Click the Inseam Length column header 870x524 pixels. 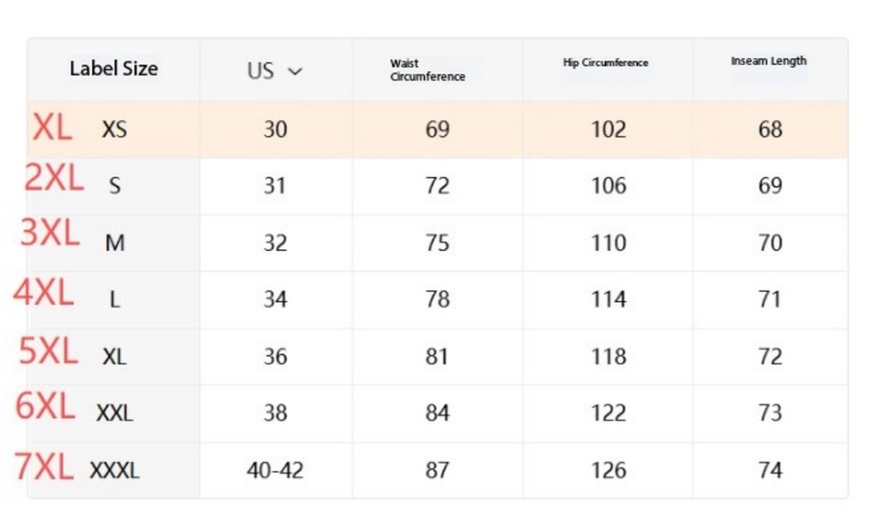point(768,61)
